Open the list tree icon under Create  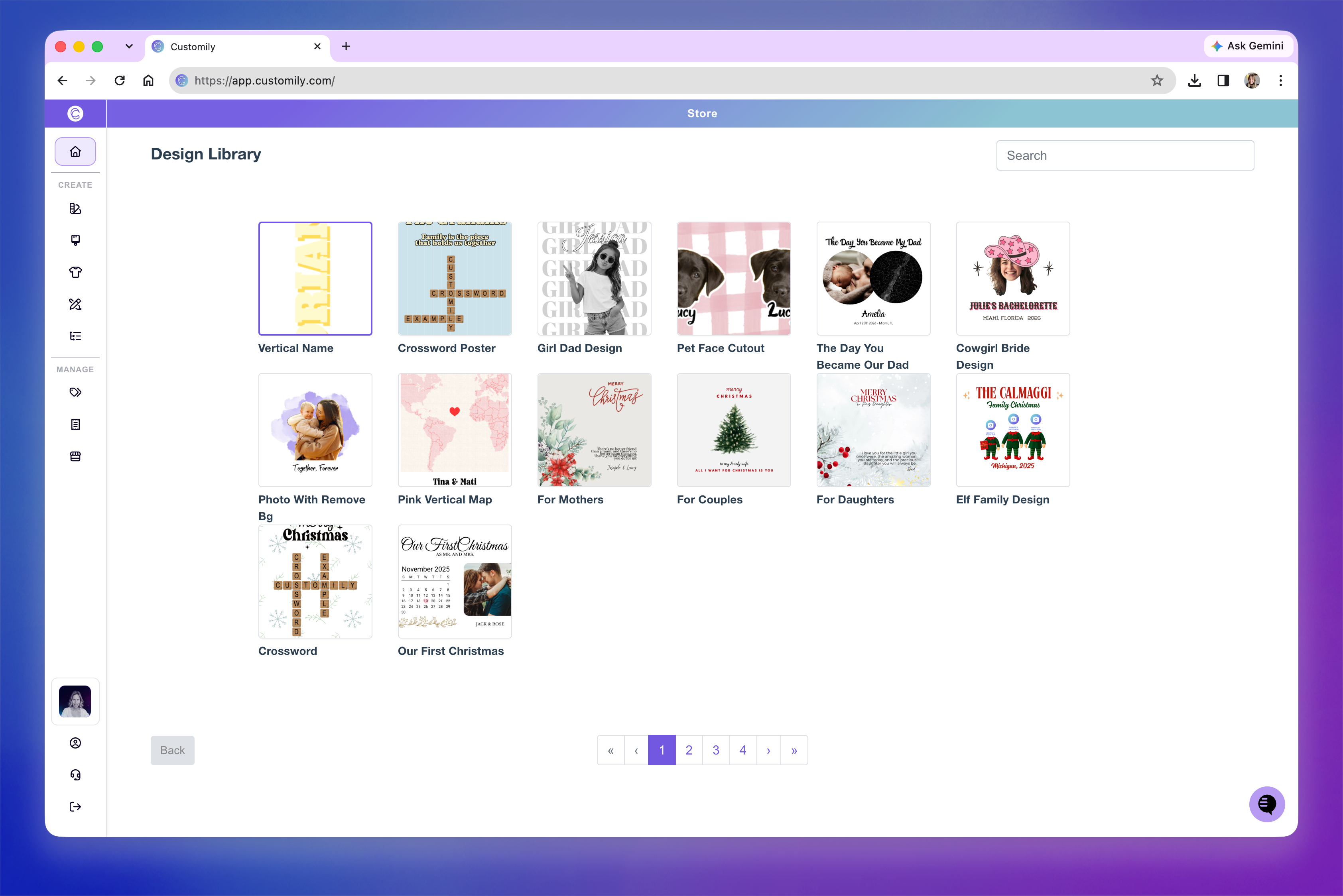pos(75,336)
